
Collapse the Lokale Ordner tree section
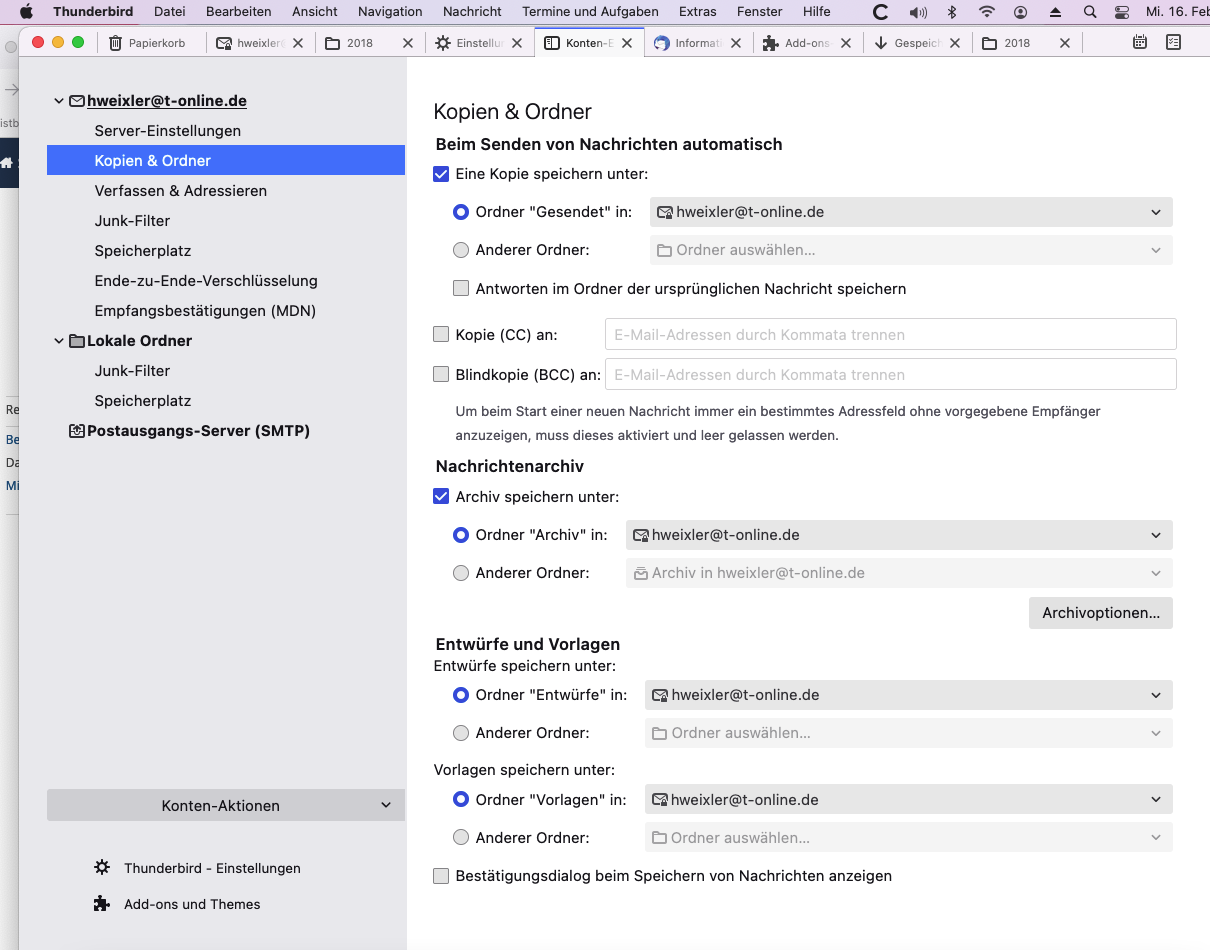pyautogui.click(x=59, y=341)
